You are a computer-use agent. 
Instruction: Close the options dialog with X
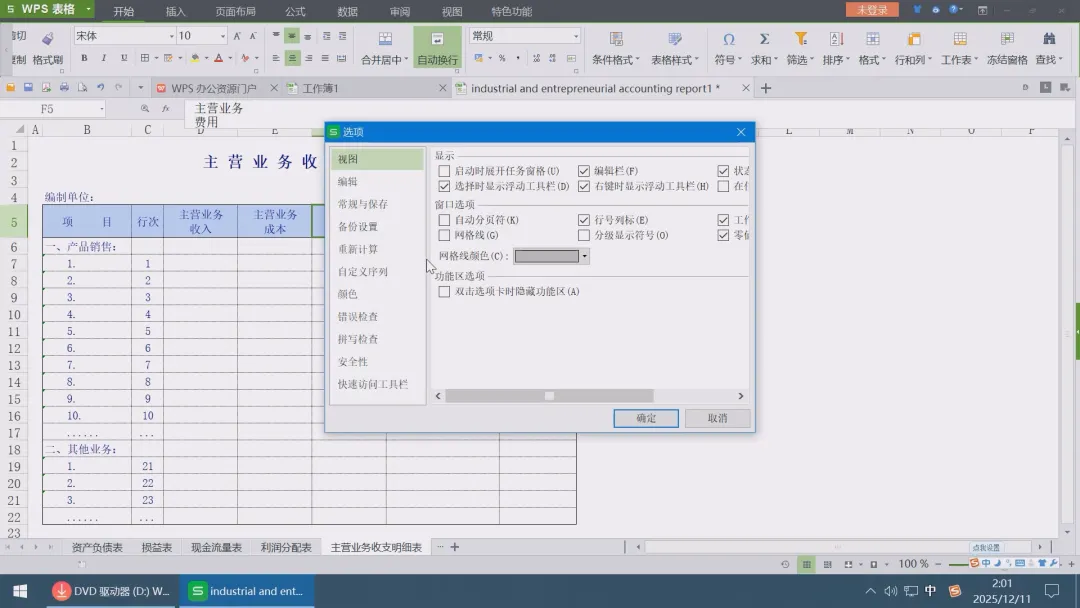[740, 132]
